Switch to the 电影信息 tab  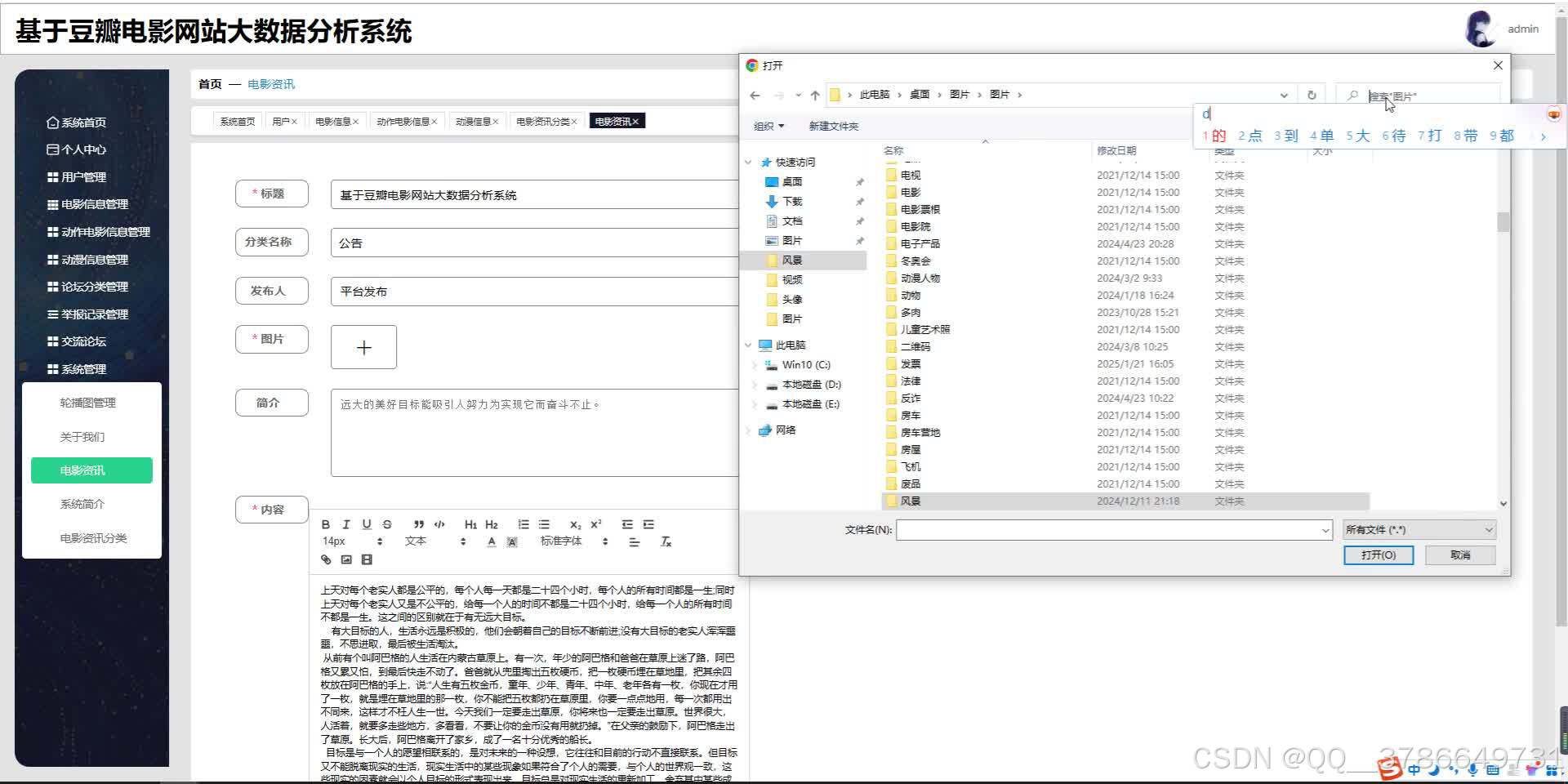(336, 122)
